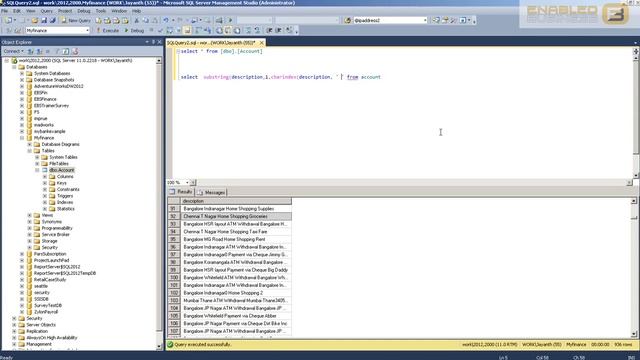This screenshot has width=640, height=360.
Task: Collapse the dbo.Account table node
Action: [37, 170]
